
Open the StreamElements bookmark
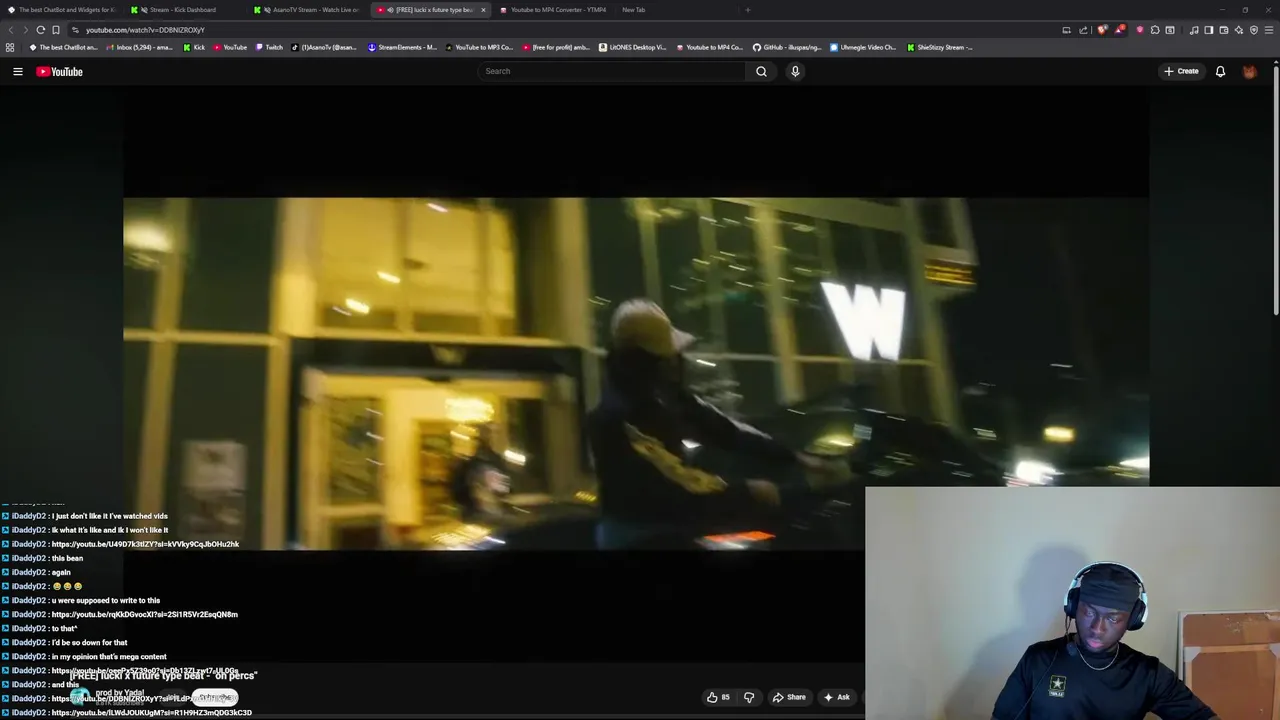point(403,47)
